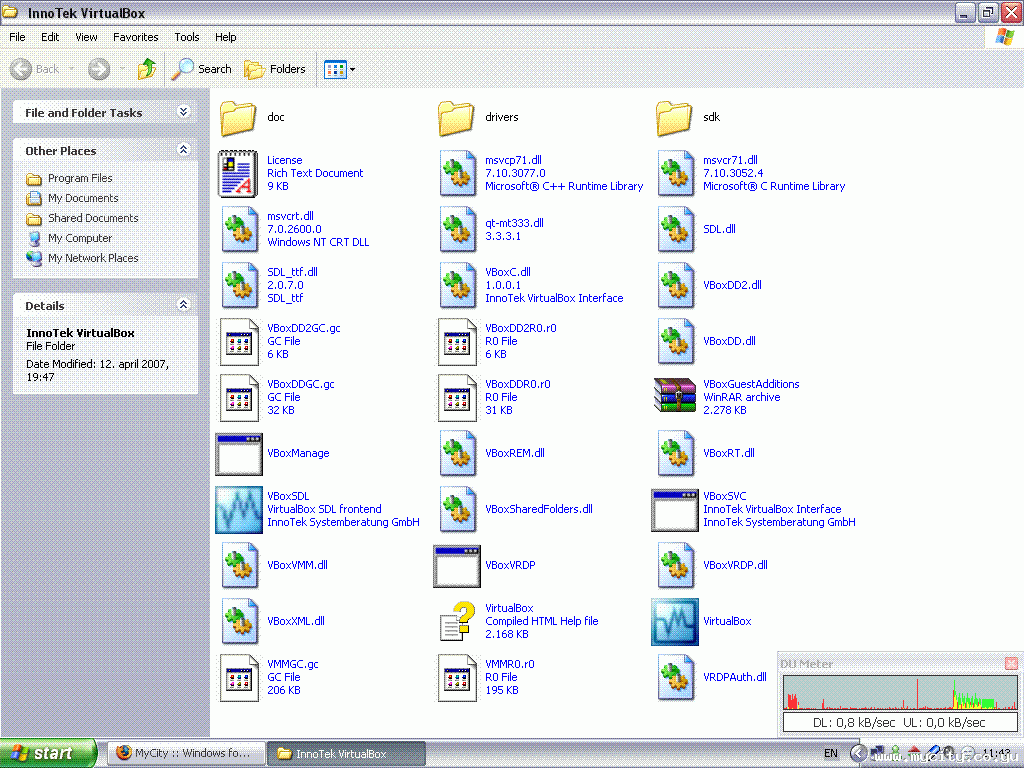1024x768 pixels.
Task: Select the VBoxSDL frontend icon
Action: 239,509
